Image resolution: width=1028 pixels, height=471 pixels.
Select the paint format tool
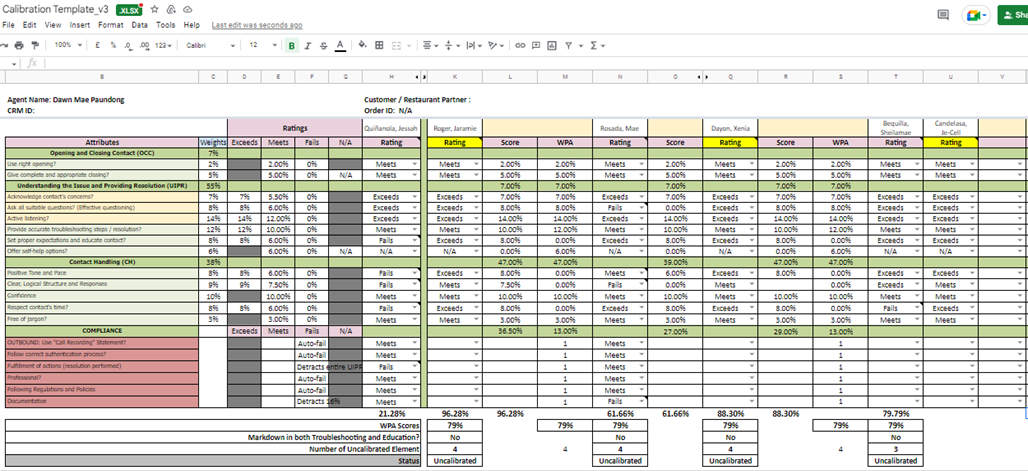click(x=35, y=45)
